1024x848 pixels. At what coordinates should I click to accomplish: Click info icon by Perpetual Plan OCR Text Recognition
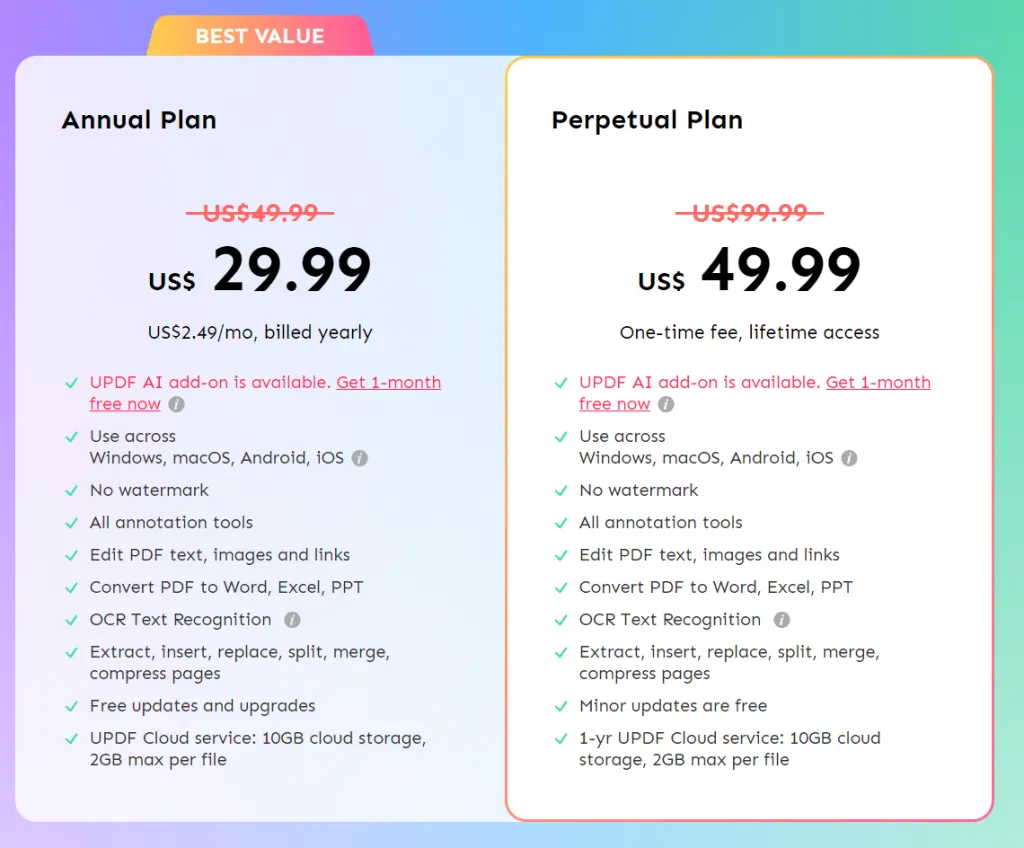point(782,620)
